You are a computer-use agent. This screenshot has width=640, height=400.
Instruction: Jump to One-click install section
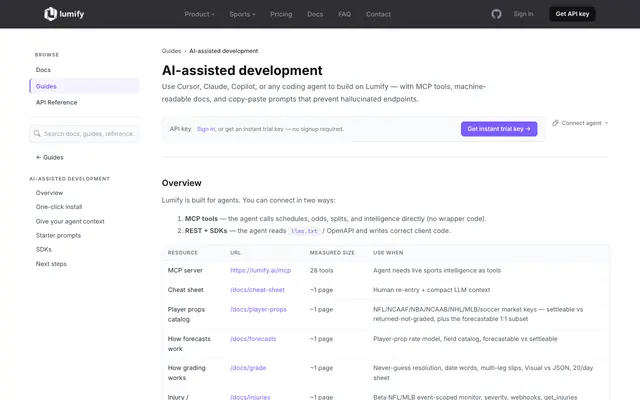[x=59, y=207]
